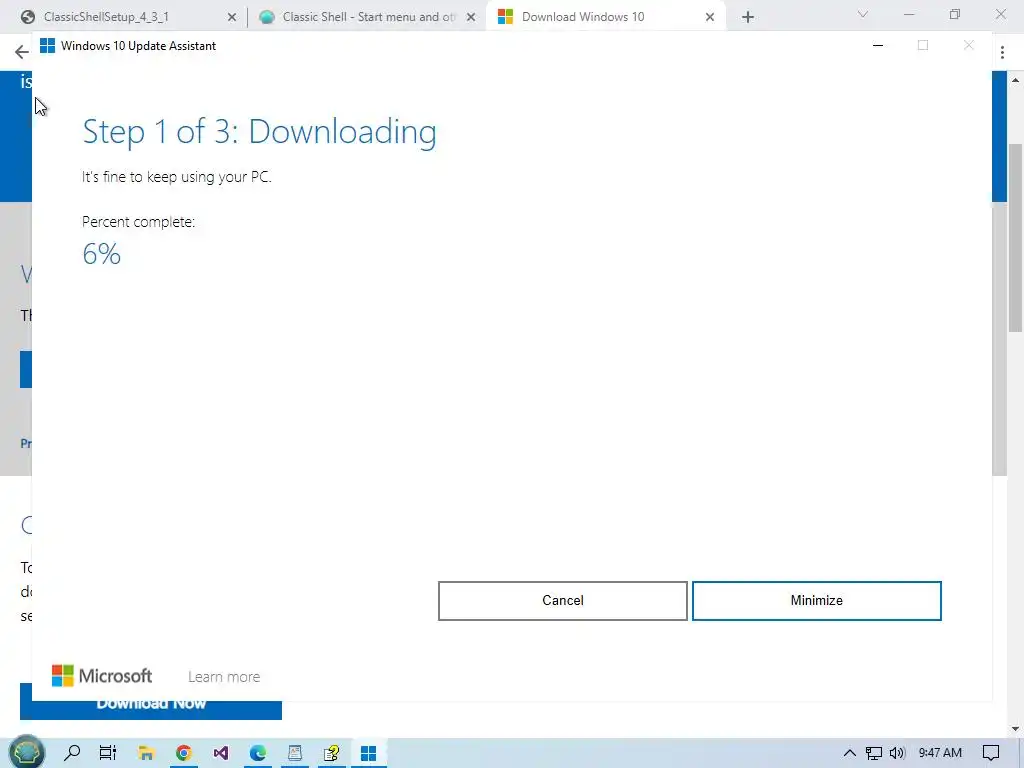Open Google Chrome from taskbar

click(x=184, y=753)
